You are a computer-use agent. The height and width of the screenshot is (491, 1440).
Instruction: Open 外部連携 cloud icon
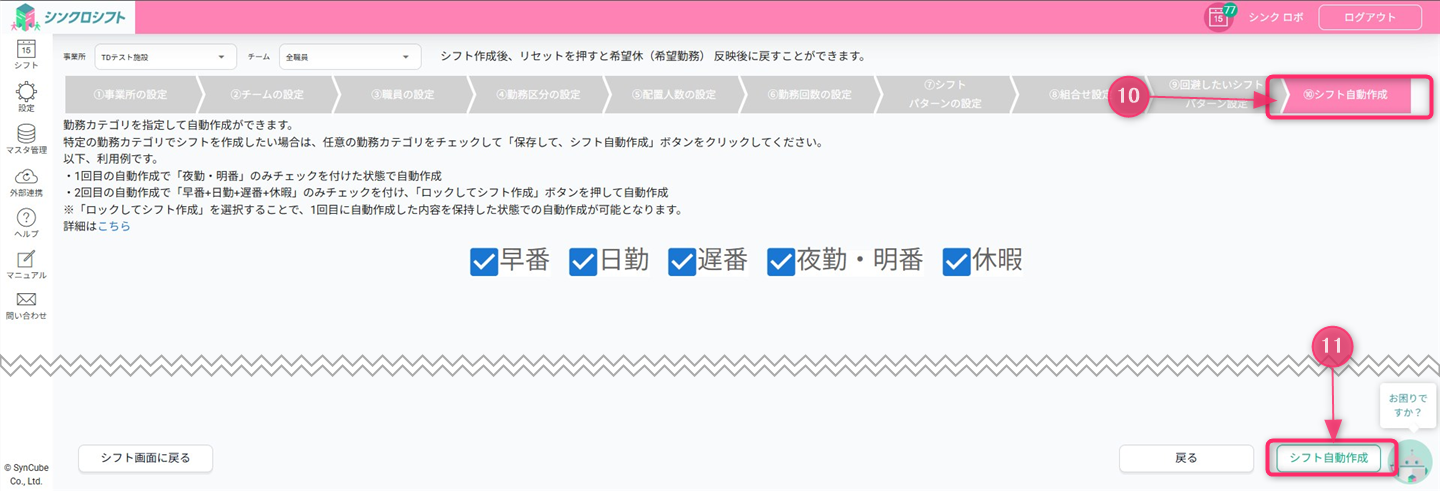(26, 178)
